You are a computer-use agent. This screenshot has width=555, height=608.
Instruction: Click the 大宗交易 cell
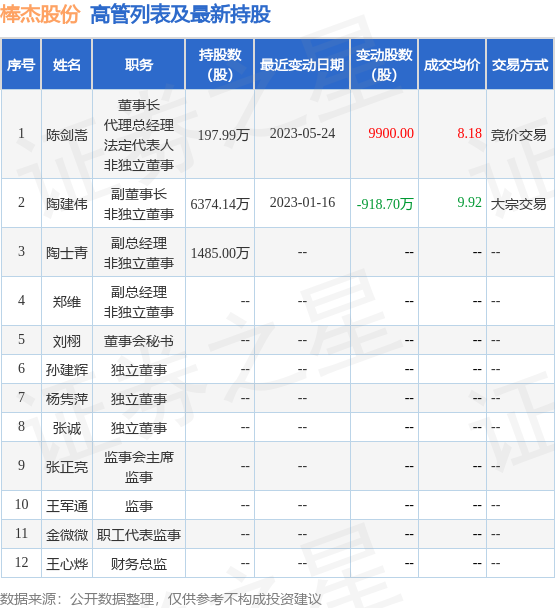(x=519, y=204)
